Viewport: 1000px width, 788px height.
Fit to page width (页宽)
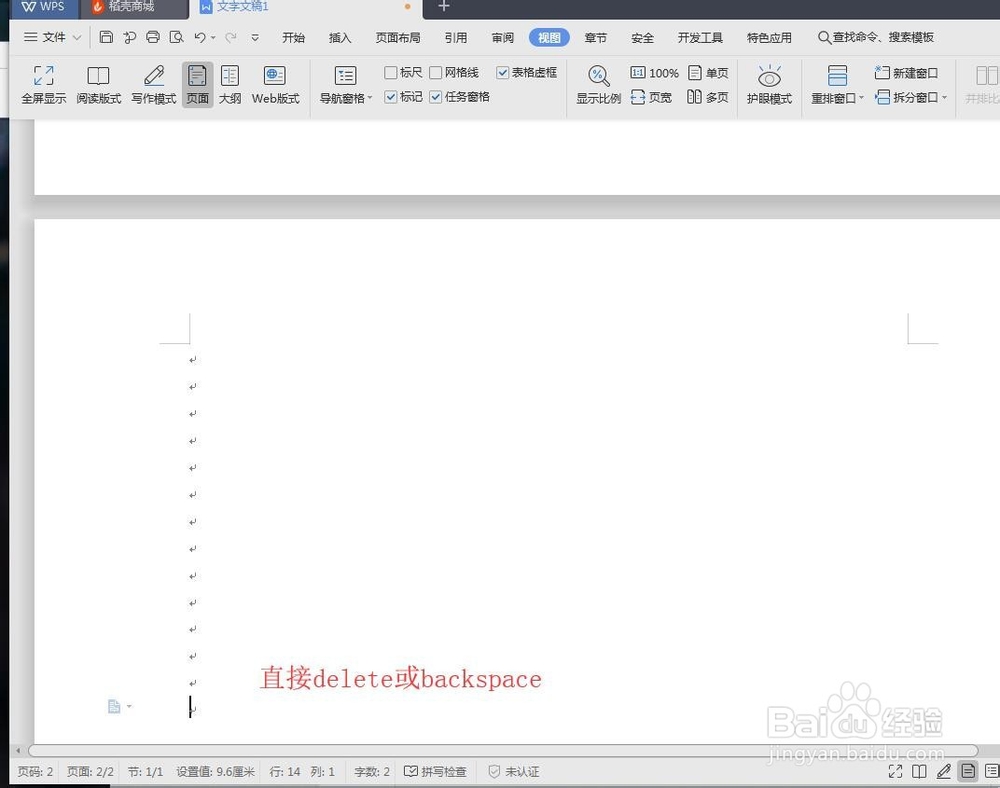coord(651,97)
